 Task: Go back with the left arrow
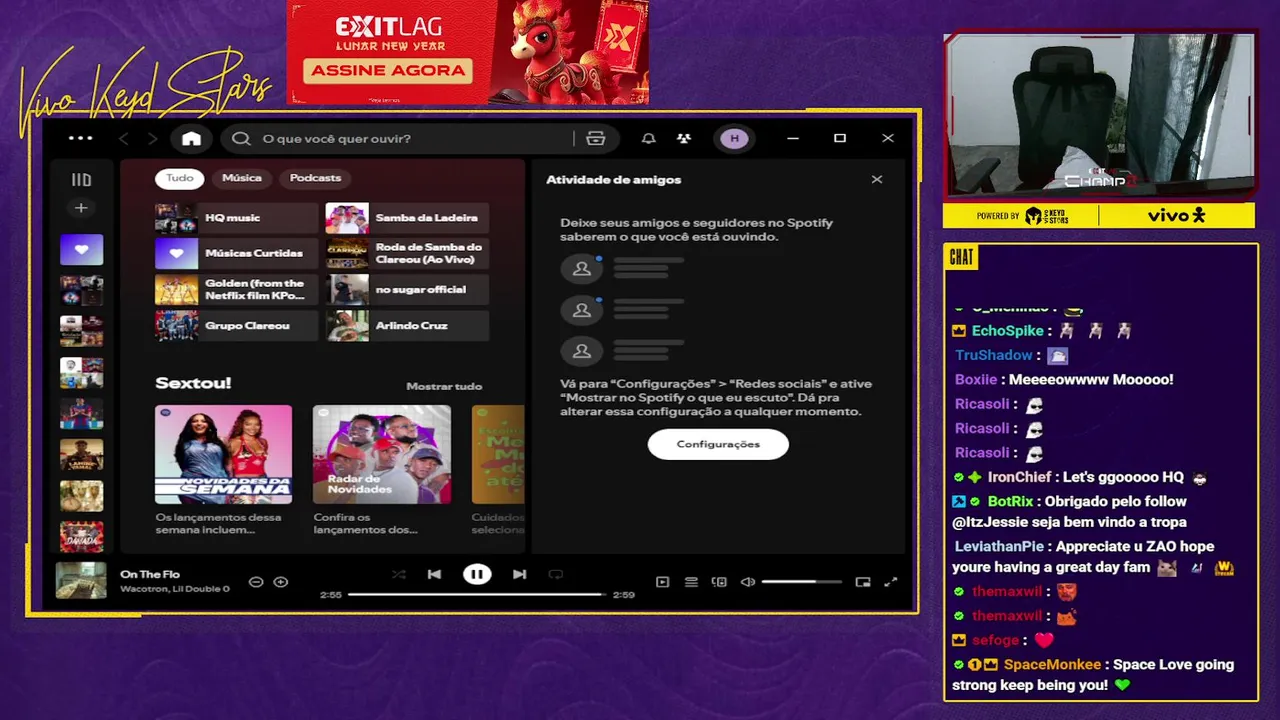click(124, 138)
